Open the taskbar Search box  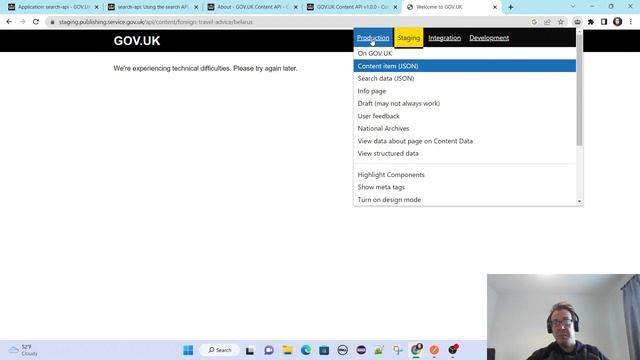tap(220, 350)
